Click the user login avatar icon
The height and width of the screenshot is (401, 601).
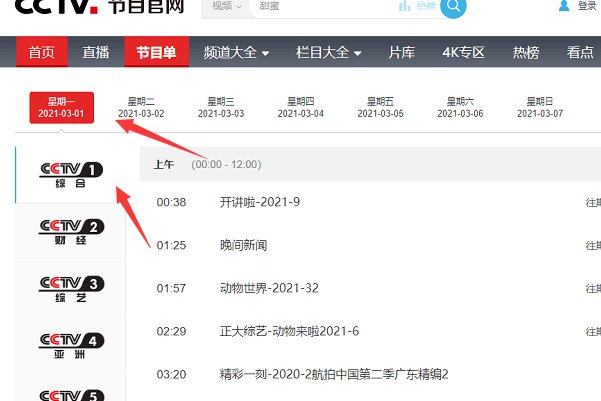click(x=564, y=5)
